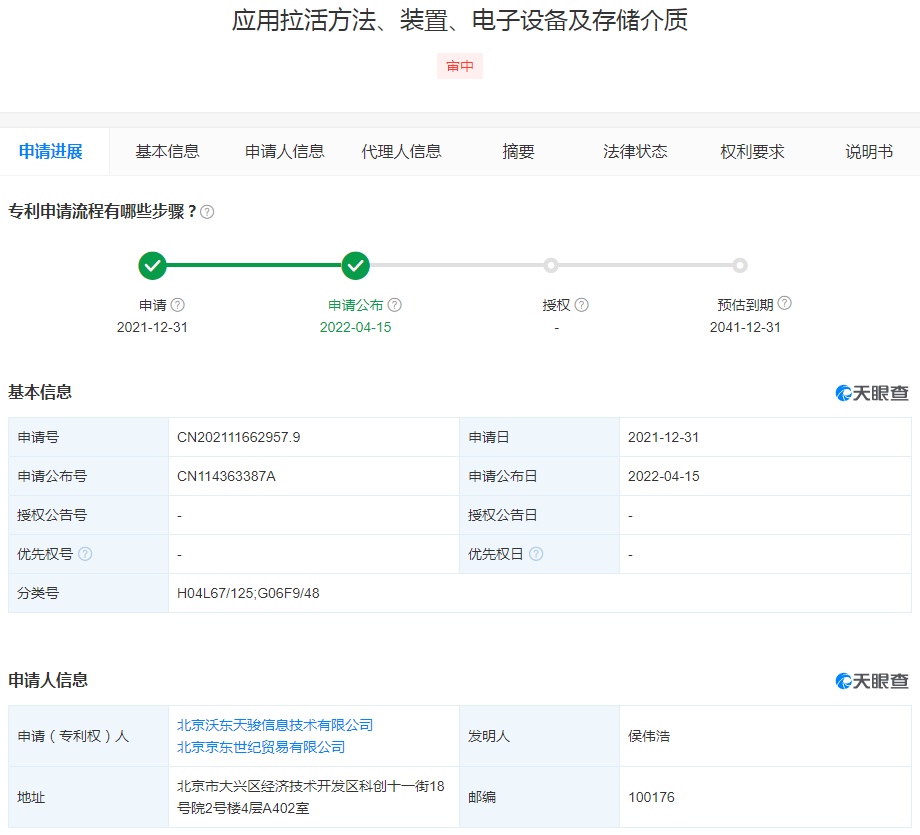Click the help icon next to 申请公布
This screenshot has height=835, width=920.
(x=395, y=305)
